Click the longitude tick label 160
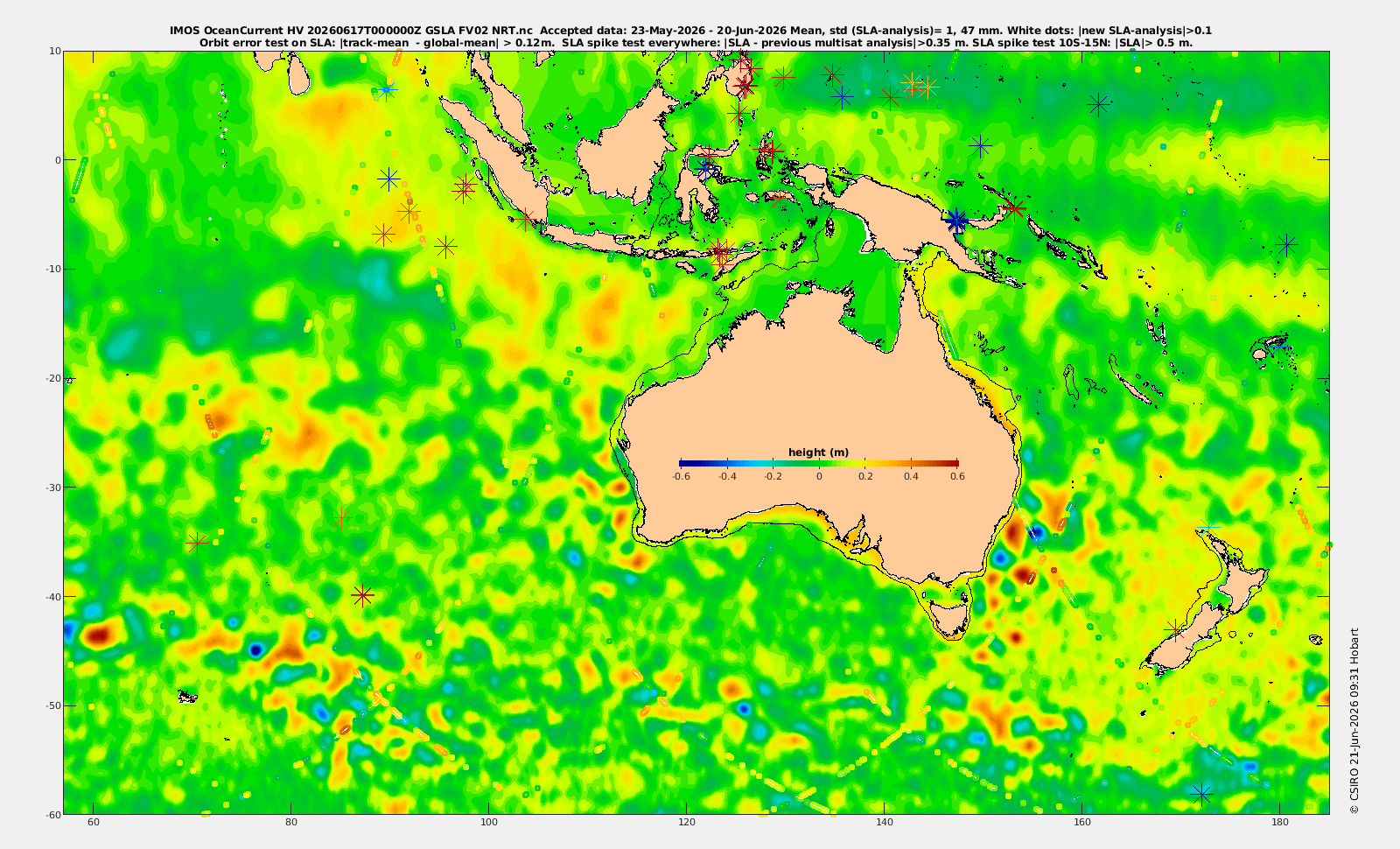1400x849 pixels. coord(1082,822)
